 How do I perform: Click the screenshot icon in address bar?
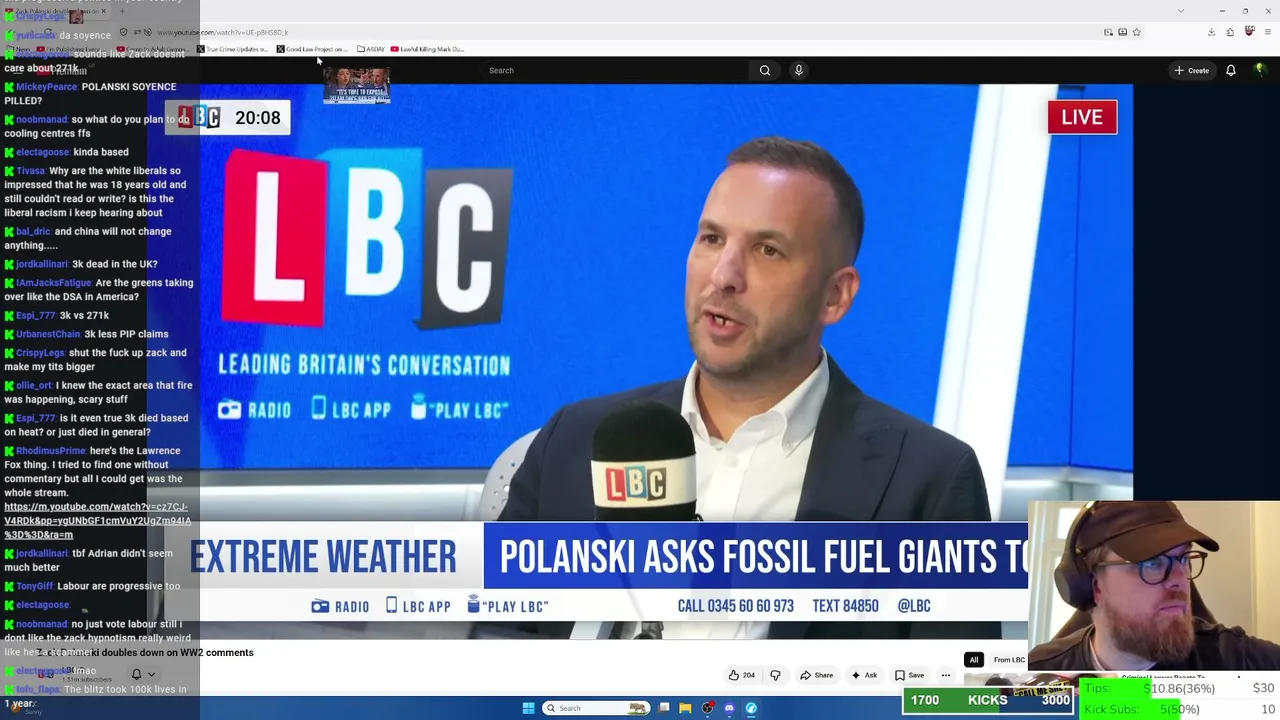click(1122, 32)
